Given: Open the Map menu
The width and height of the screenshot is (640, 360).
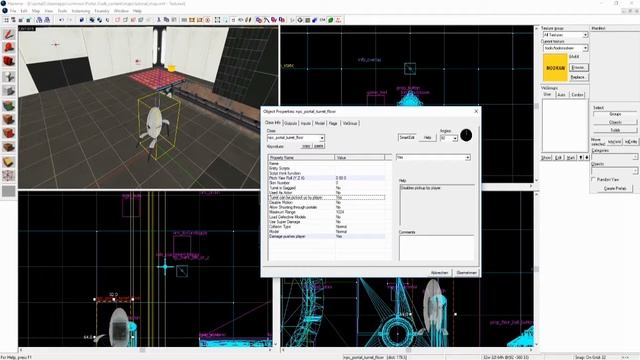Looking at the screenshot, I should coord(36,11).
